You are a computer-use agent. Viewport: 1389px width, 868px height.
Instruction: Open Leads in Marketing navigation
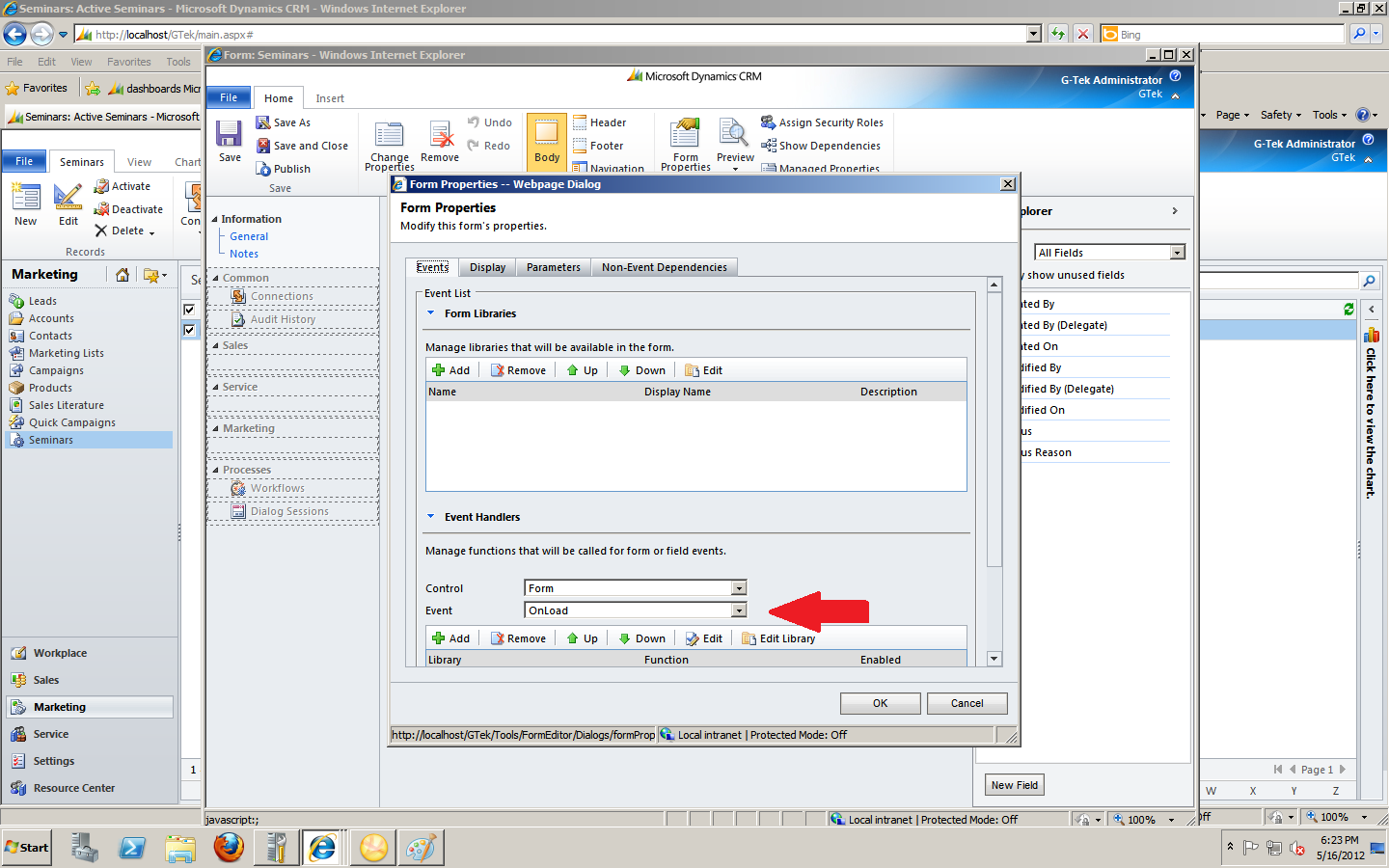click(x=42, y=301)
